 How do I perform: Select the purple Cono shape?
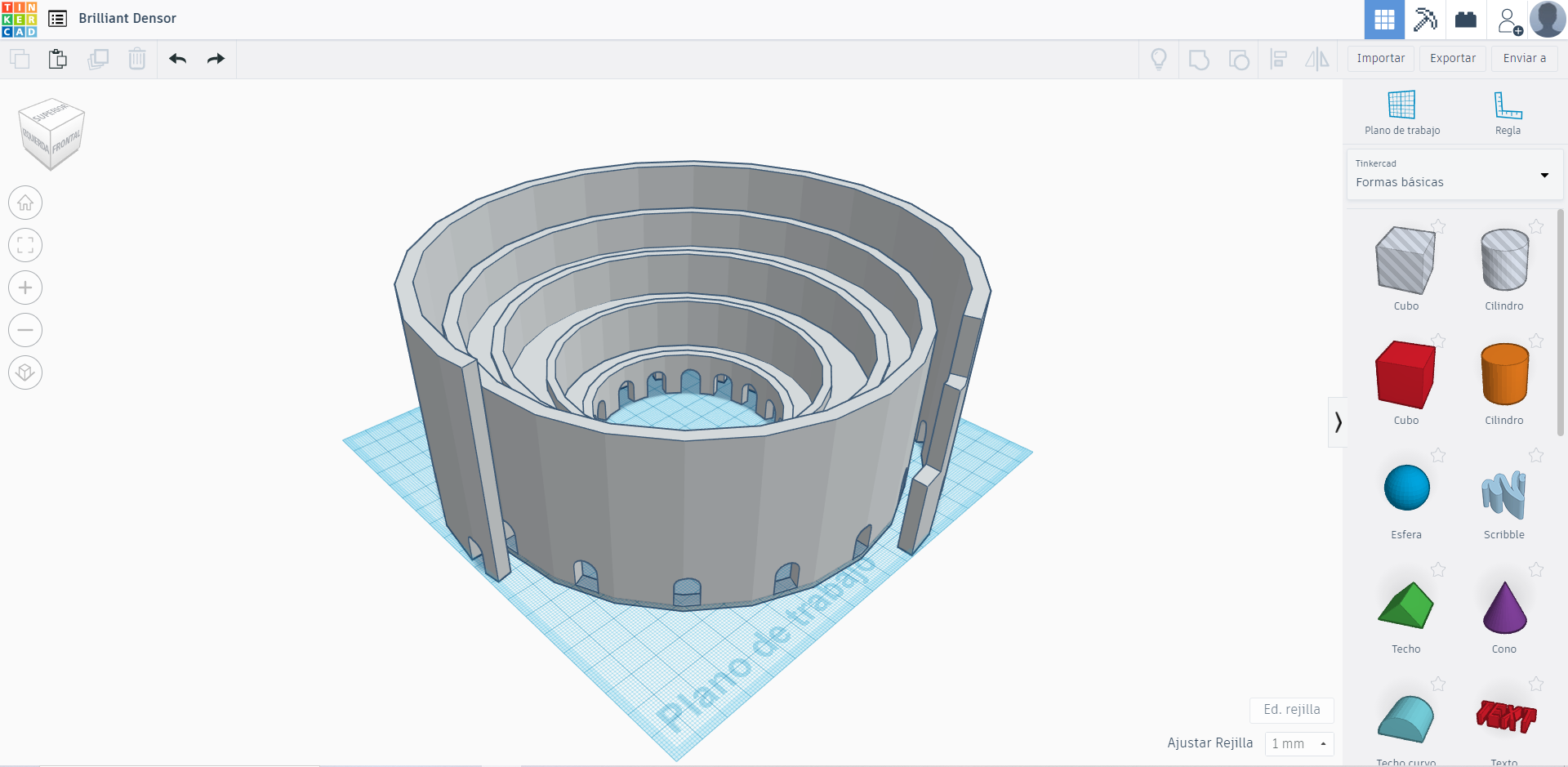click(1504, 608)
